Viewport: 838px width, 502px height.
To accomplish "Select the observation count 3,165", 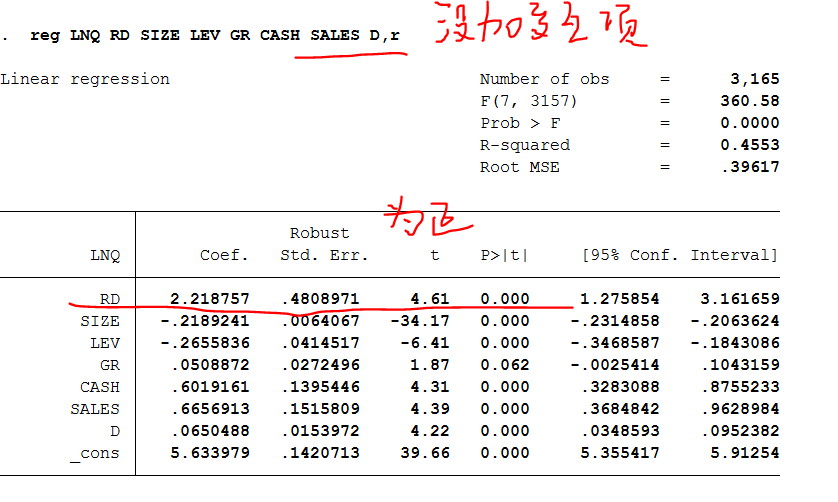I will (x=755, y=80).
